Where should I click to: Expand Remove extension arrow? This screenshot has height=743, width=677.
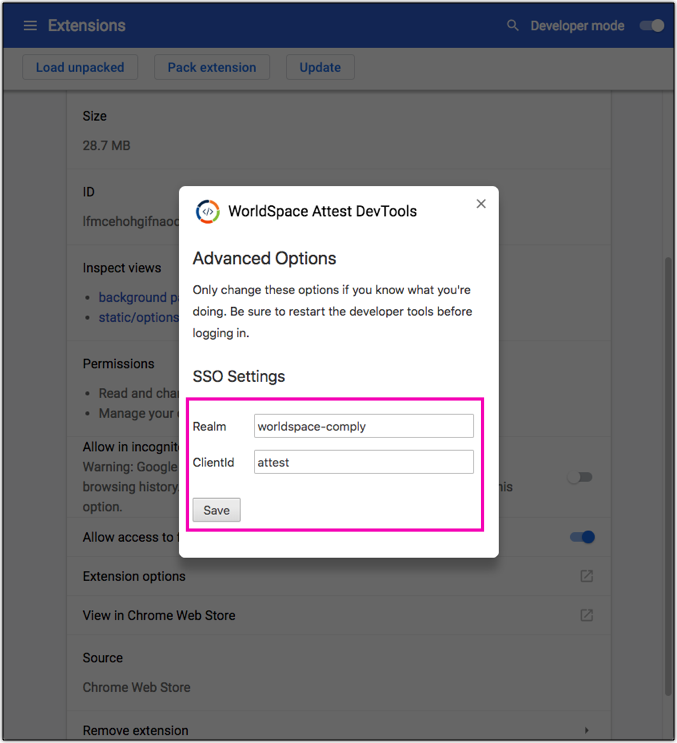(587, 730)
